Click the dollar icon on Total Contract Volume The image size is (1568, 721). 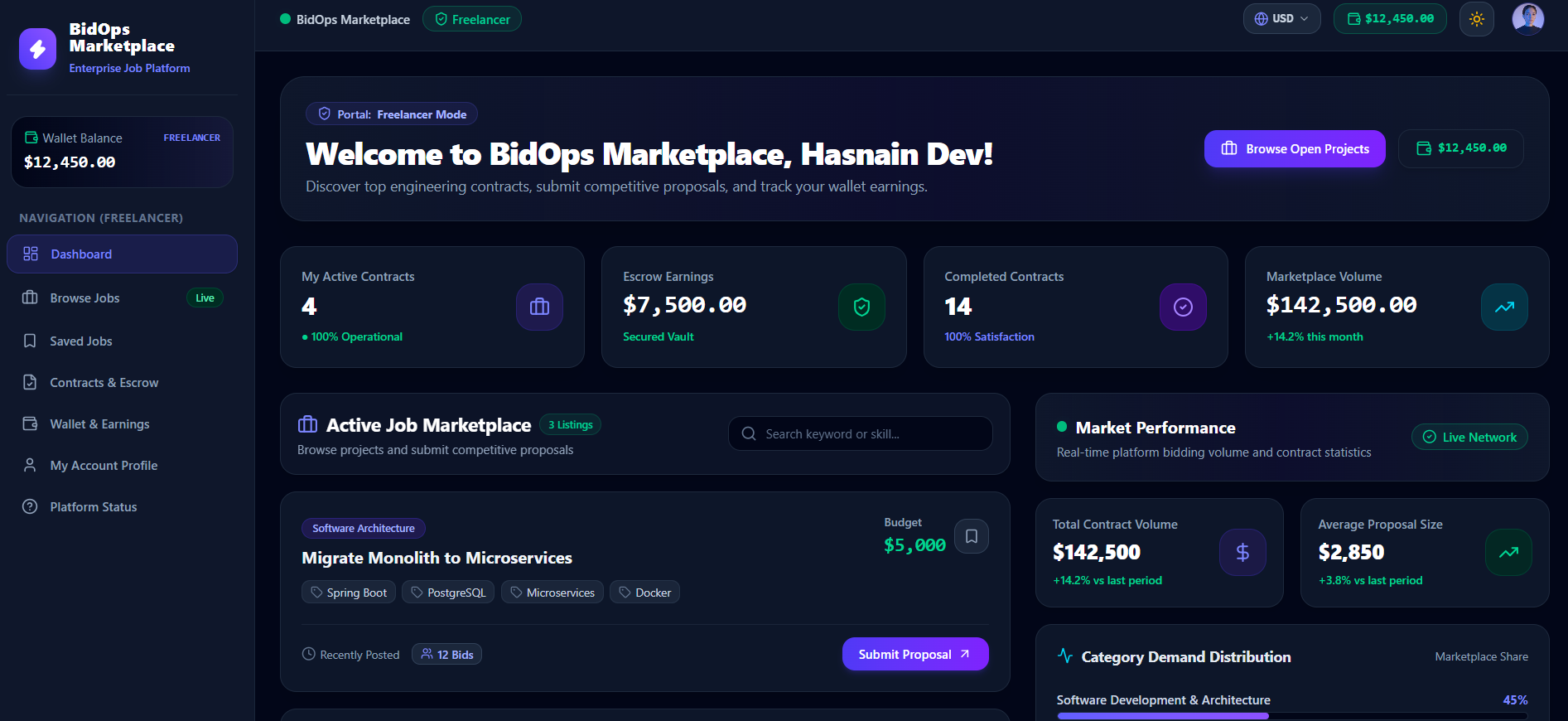[1242, 553]
